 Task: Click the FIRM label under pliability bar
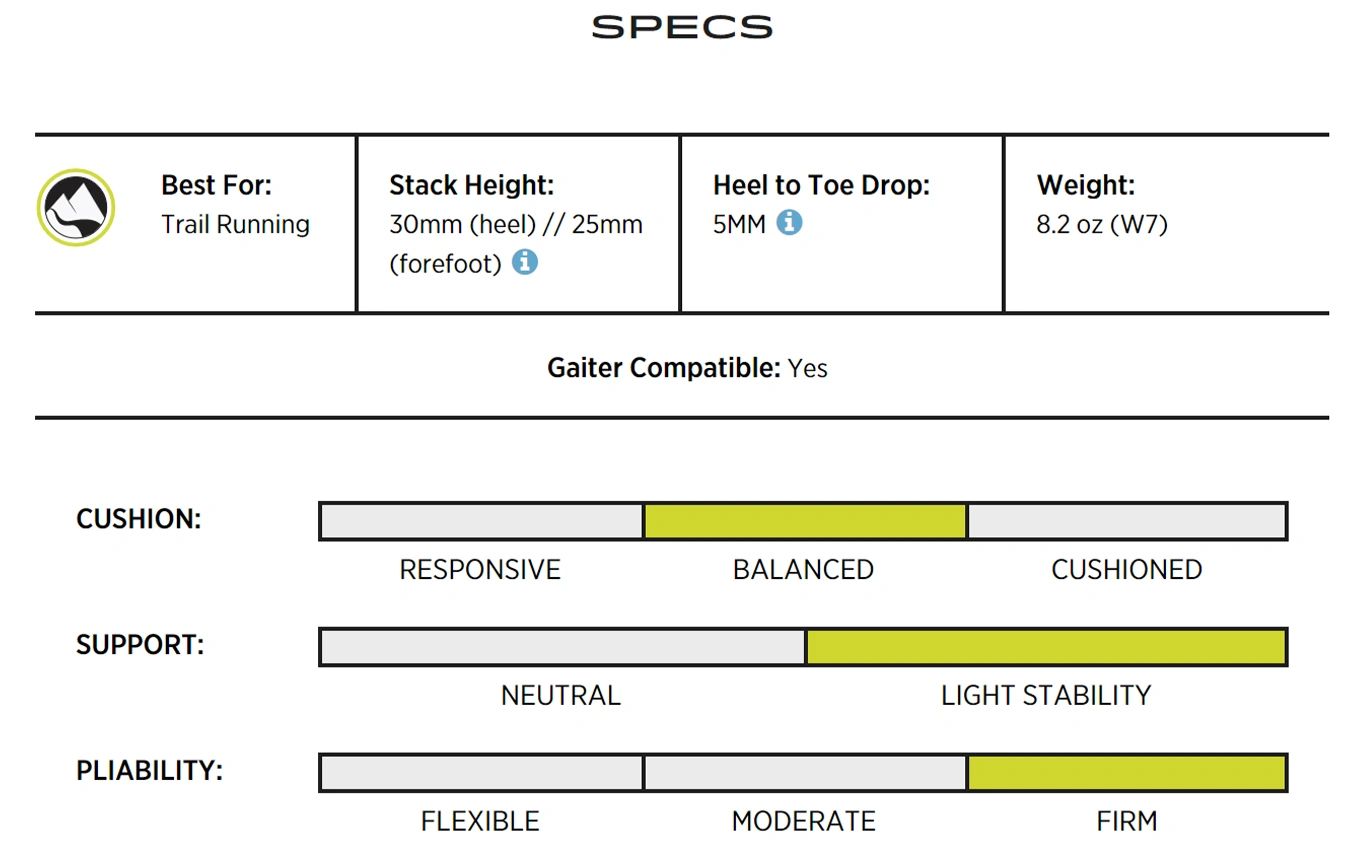[x=1127, y=821]
